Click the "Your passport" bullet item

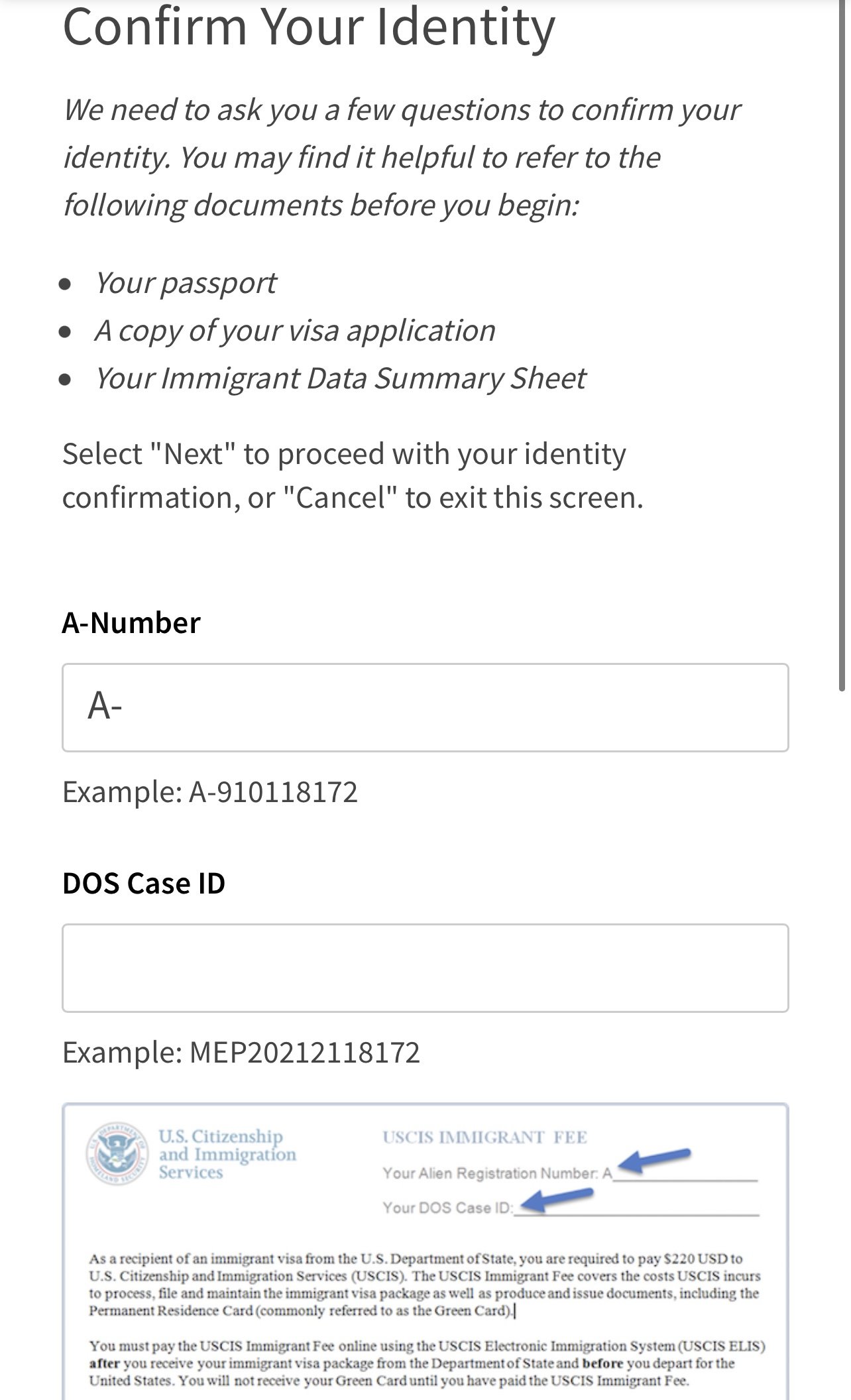click(186, 283)
